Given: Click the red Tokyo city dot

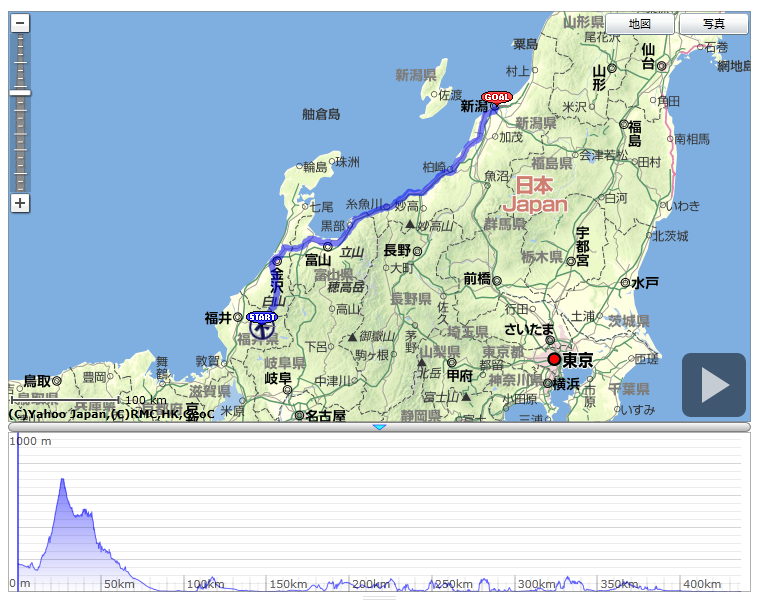Looking at the screenshot, I should 554,359.
